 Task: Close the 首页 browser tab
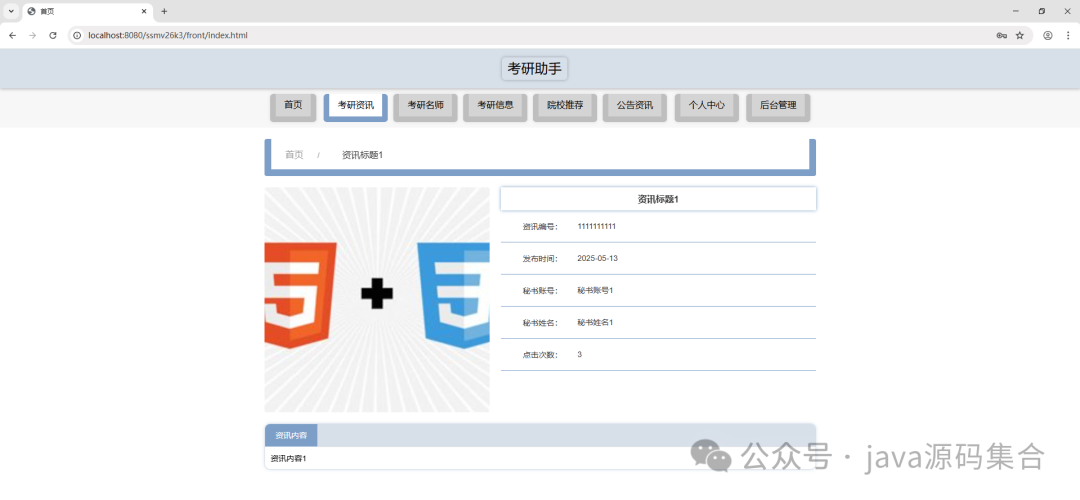point(144,11)
